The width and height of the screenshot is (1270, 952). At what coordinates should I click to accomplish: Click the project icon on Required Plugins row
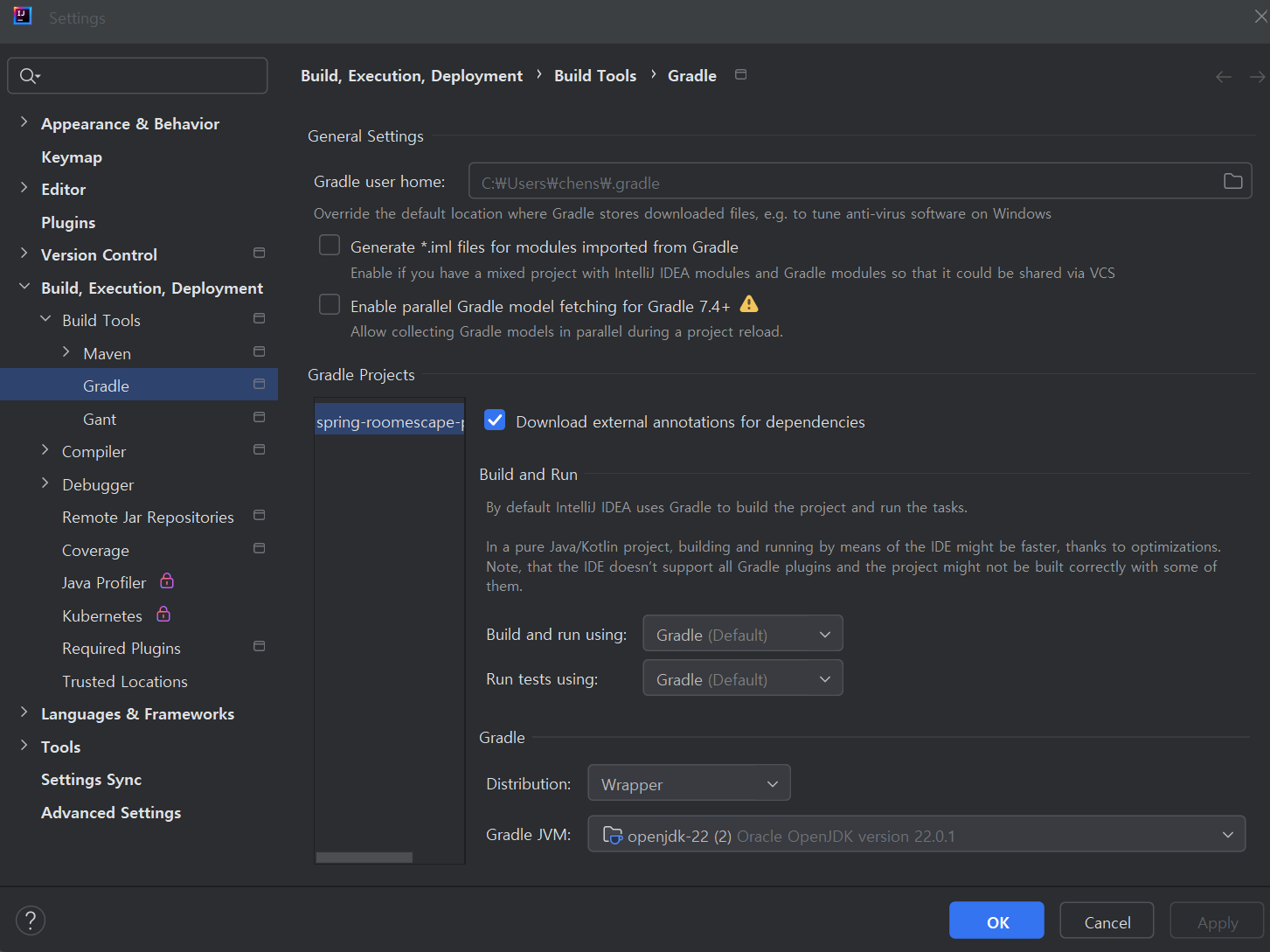pos(259,646)
